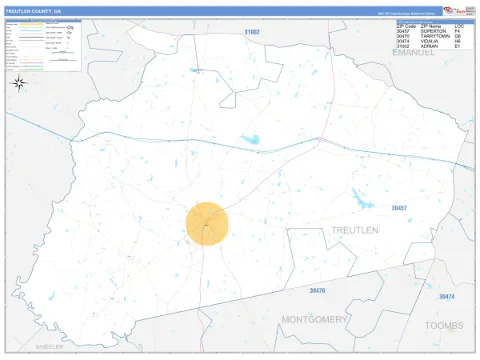Screen dimensions: 480x360
Task: Click the compass rose icon
Action: (19, 83)
